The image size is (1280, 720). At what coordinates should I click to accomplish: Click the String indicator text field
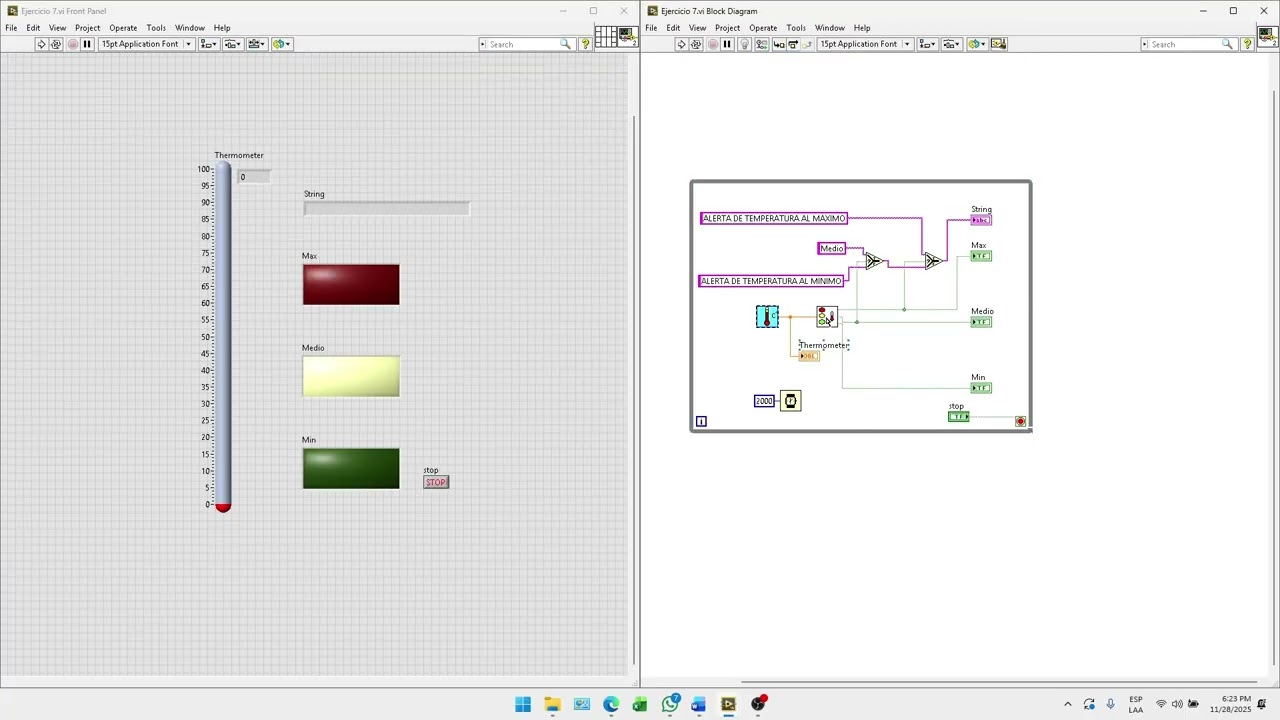(x=386, y=208)
